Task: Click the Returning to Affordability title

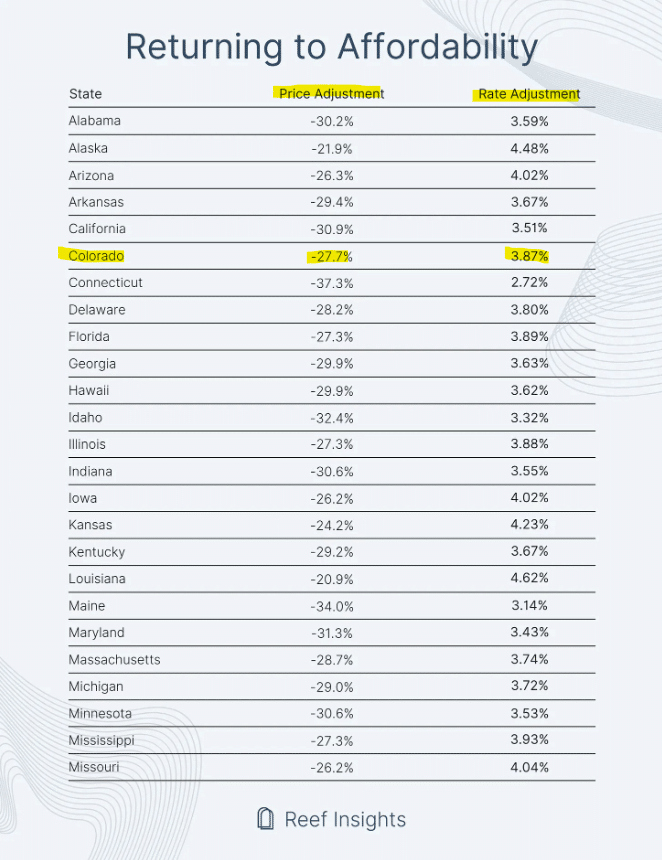Action: pyautogui.click(x=331, y=47)
